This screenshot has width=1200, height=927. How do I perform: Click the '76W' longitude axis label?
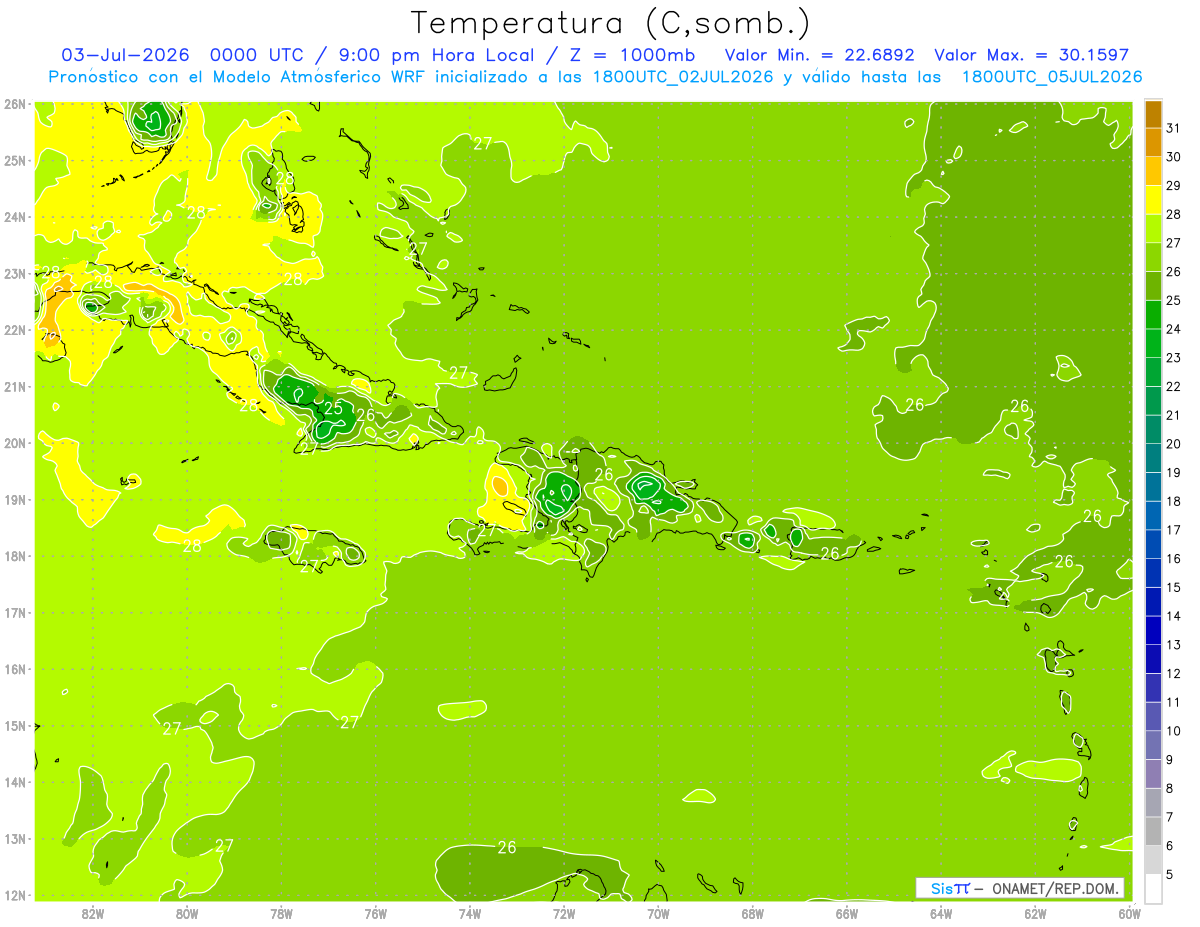[x=376, y=913]
